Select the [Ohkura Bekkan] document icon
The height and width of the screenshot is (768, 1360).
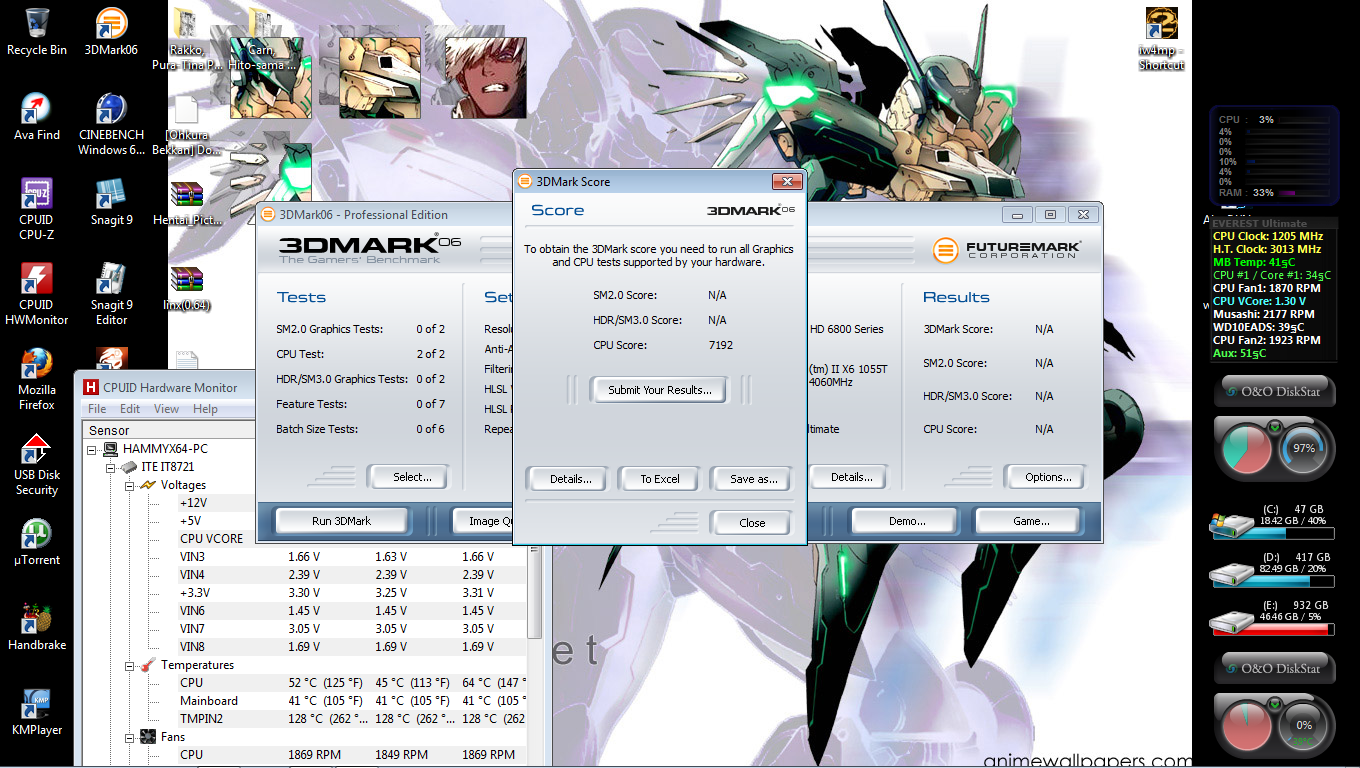(186, 124)
